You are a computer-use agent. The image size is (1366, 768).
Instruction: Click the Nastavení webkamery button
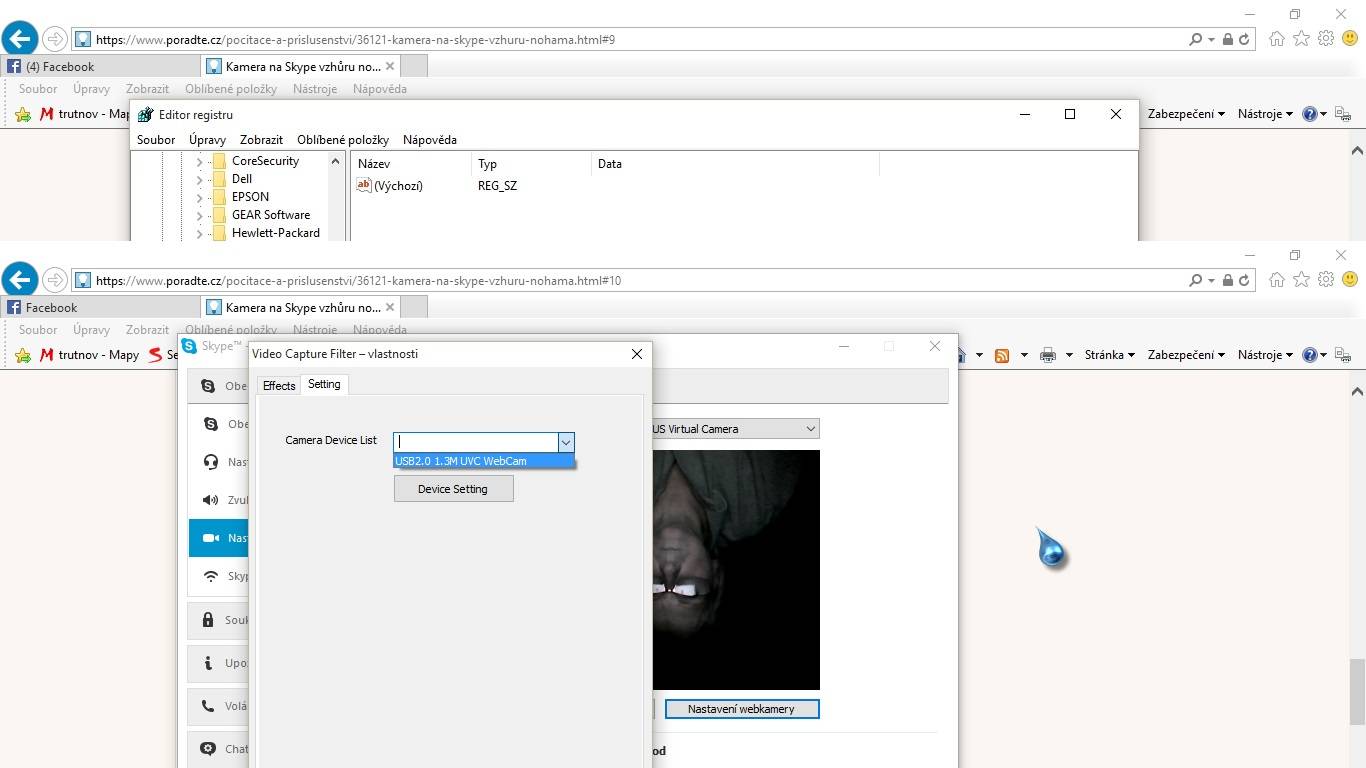pos(742,709)
